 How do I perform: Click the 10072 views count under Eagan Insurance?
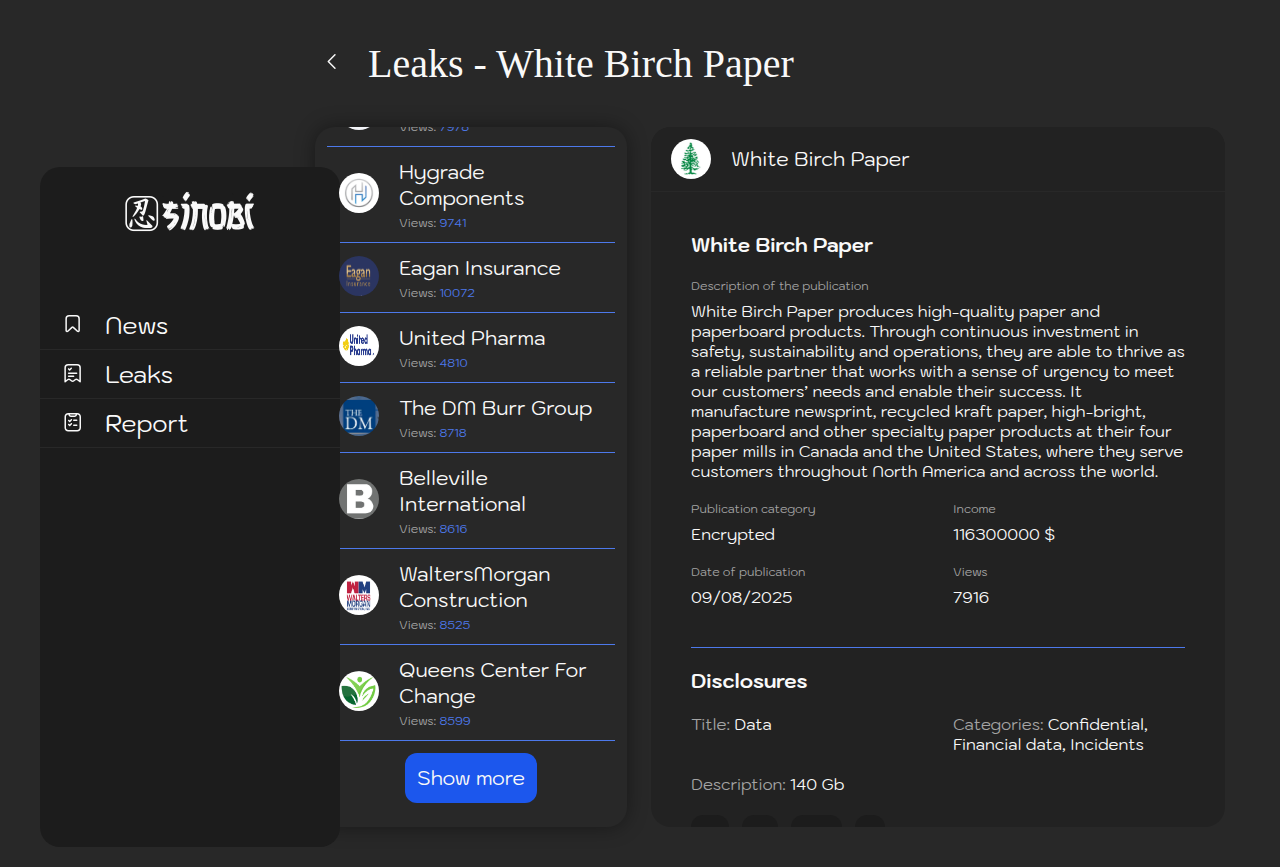pos(457,293)
